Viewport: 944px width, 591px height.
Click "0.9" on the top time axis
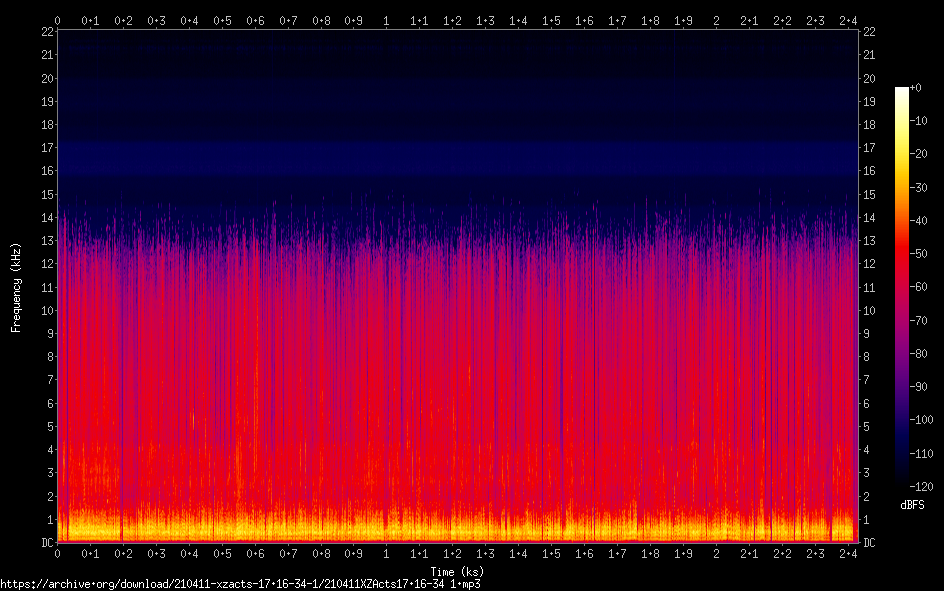[354, 21]
